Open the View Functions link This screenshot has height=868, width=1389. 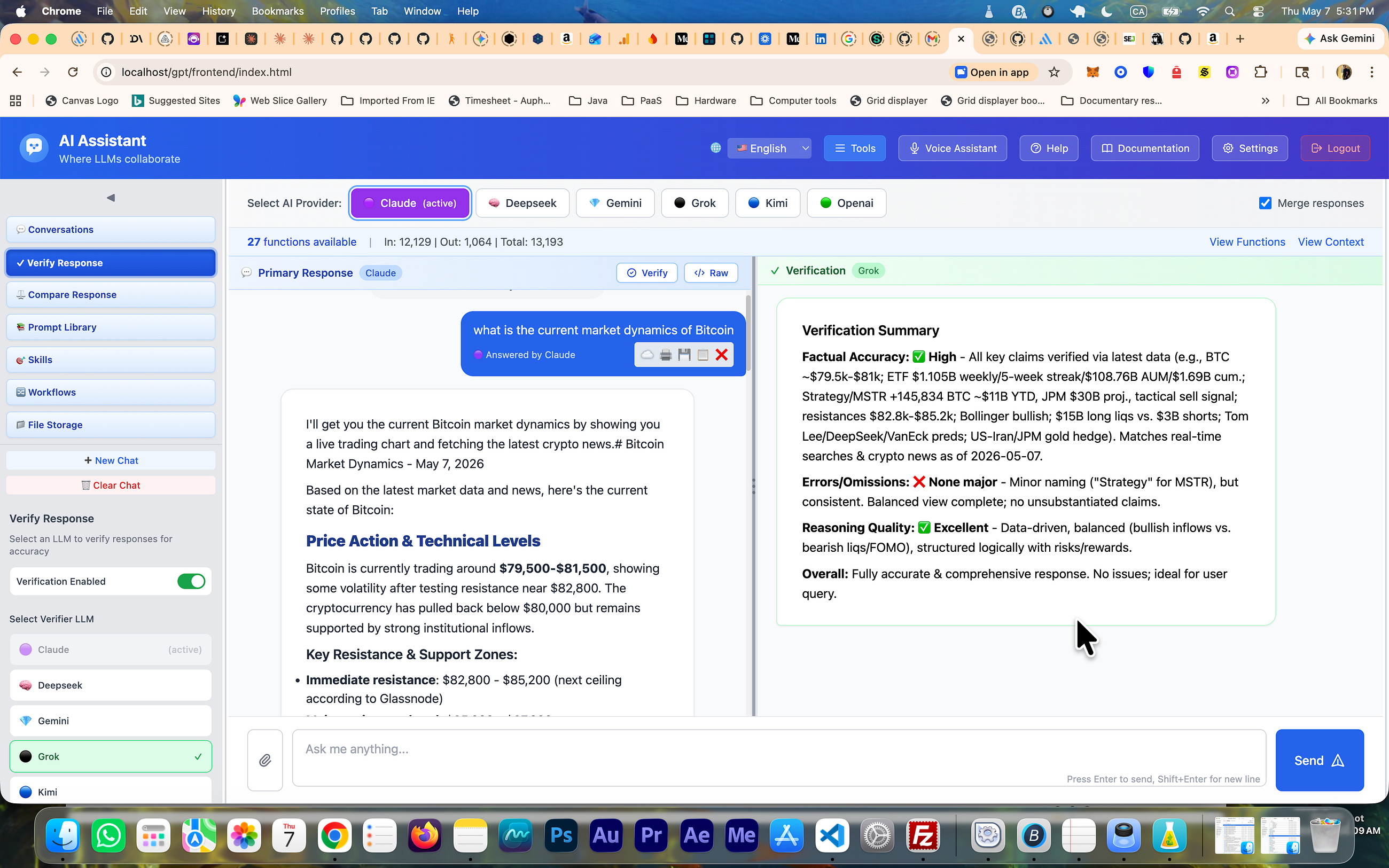point(1247,241)
